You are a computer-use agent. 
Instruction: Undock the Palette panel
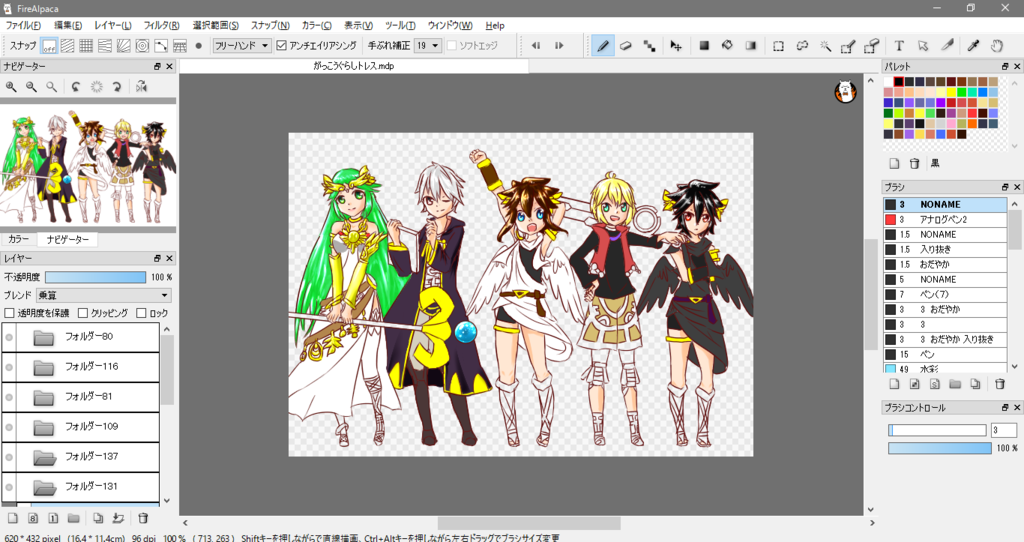coord(1005,67)
